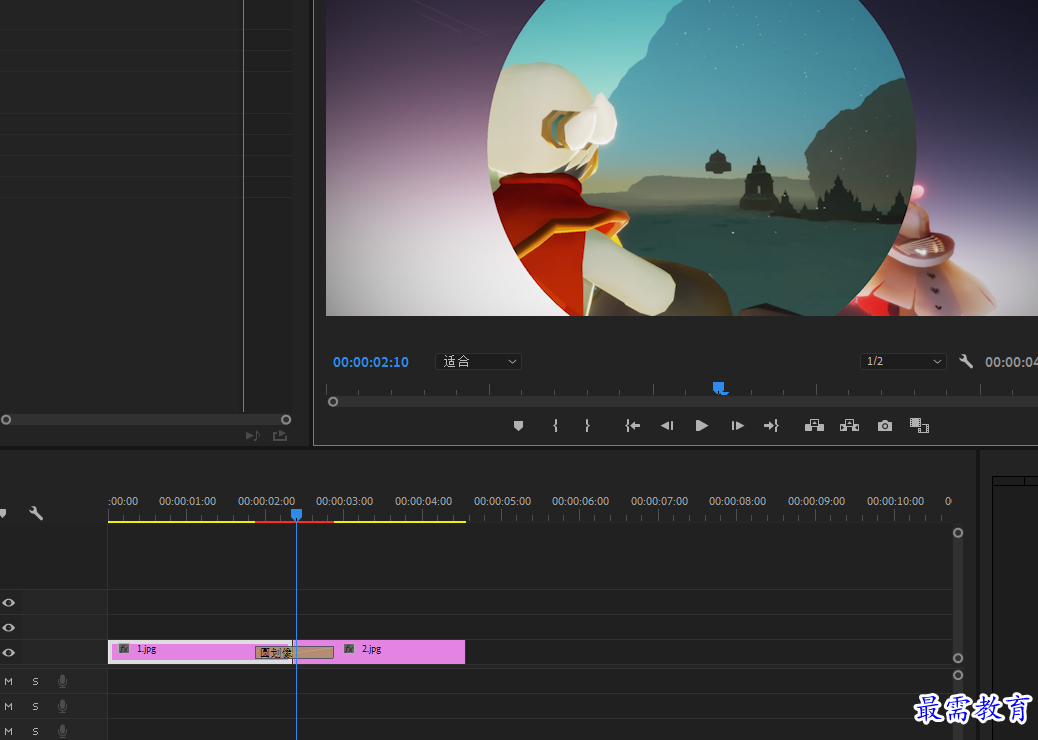Click 00:00:10:00 on the timeline ruler
The width and height of the screenshot is (1038, 740).
pyautogui.click(x=896, y=502)
